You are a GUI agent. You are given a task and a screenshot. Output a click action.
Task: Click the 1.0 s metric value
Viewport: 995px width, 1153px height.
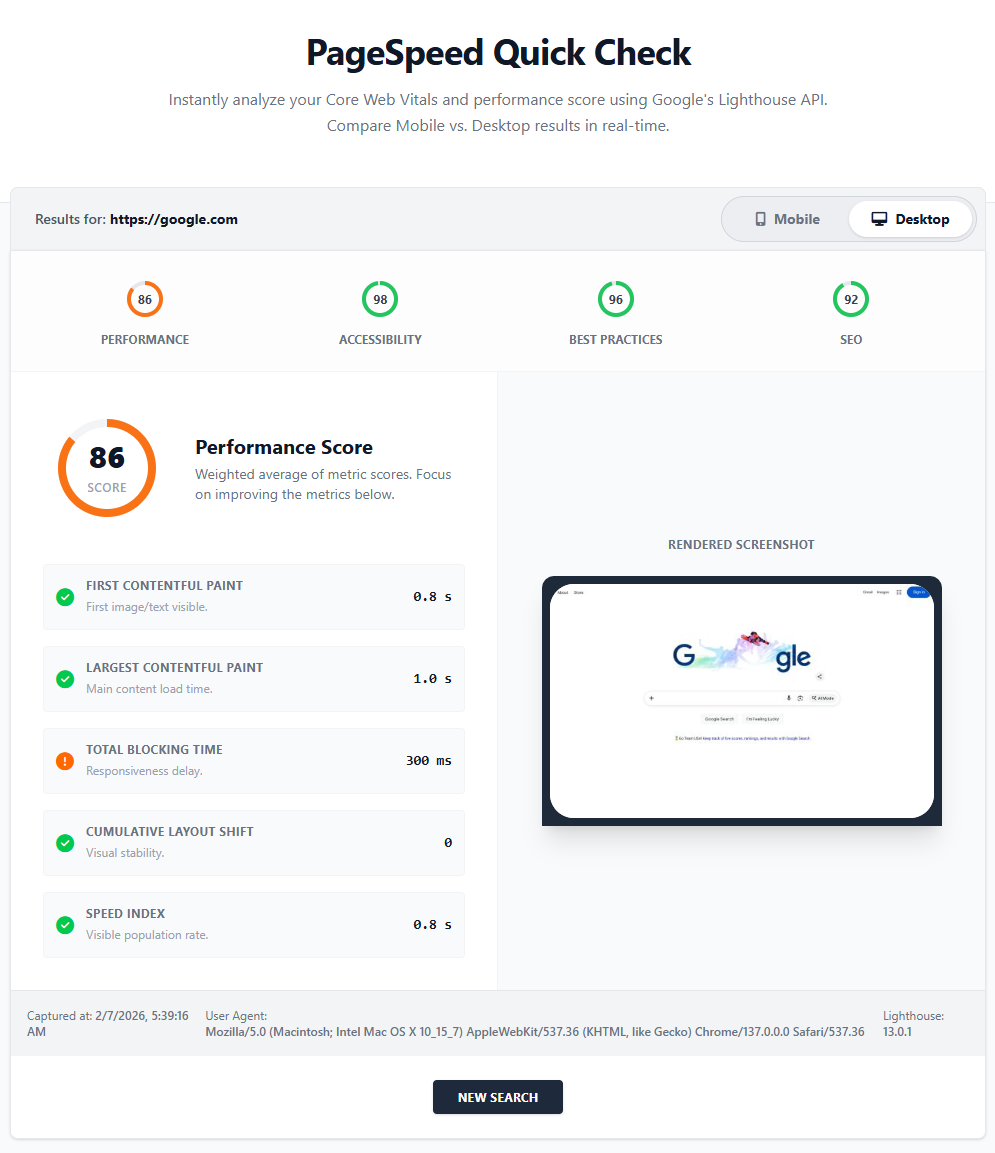[432, 679]
